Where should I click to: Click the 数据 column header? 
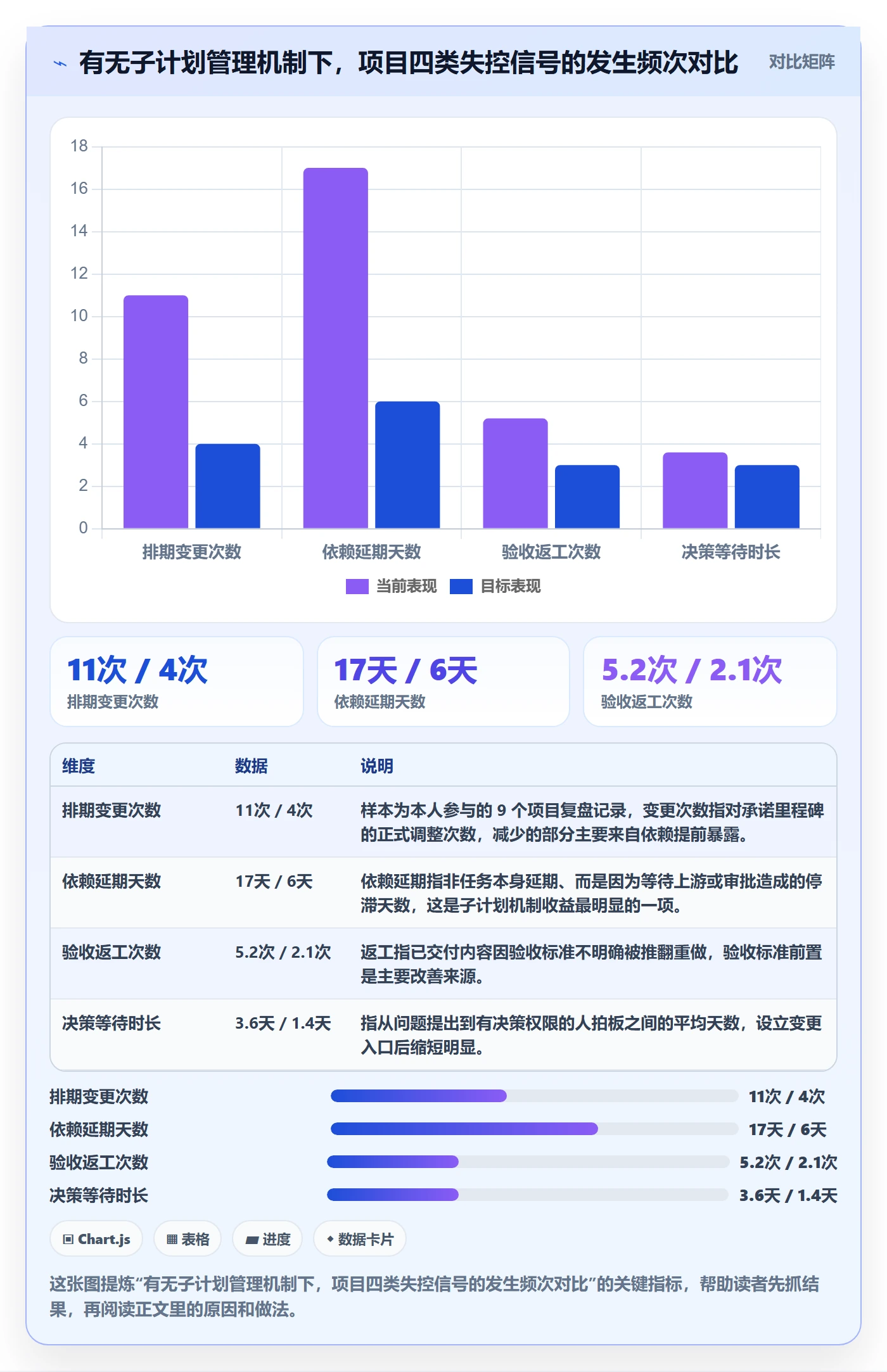252,766
